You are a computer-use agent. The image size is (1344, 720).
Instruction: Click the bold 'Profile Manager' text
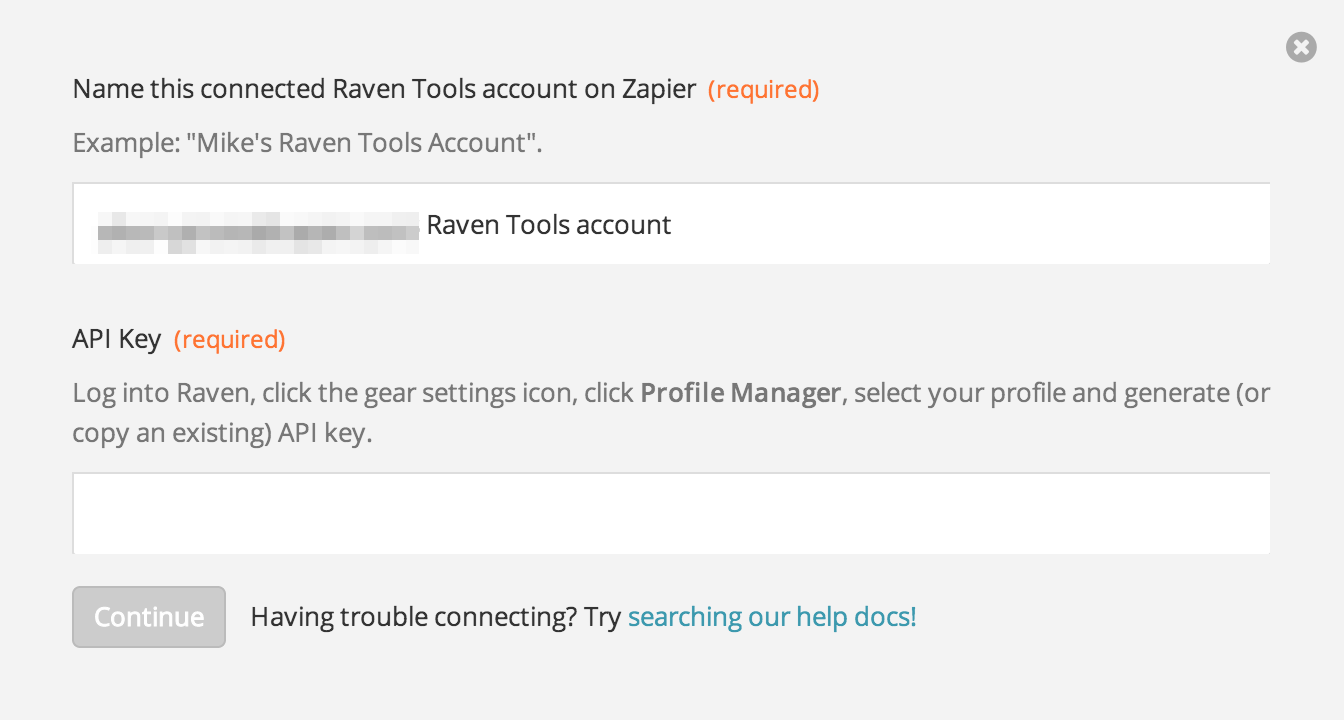[x=740, y=392]
